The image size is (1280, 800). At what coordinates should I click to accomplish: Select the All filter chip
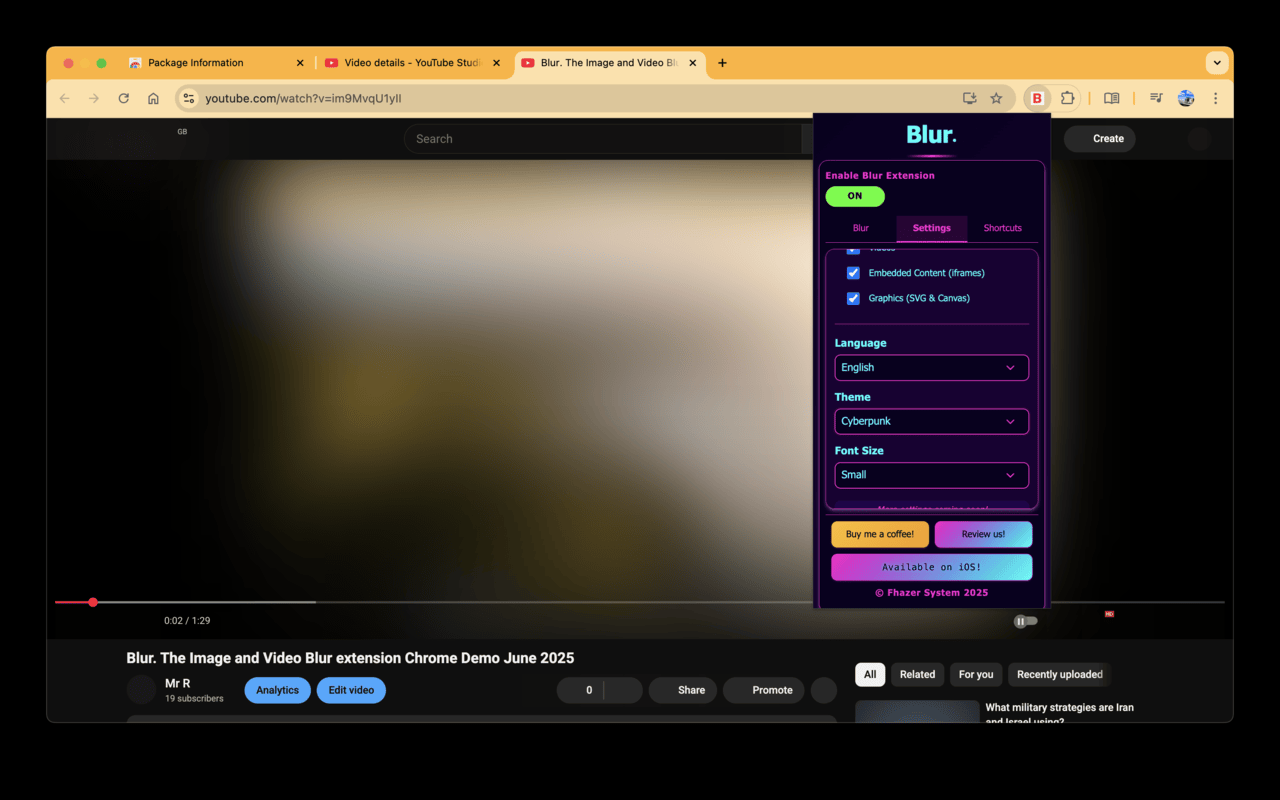tap(870, 674)
